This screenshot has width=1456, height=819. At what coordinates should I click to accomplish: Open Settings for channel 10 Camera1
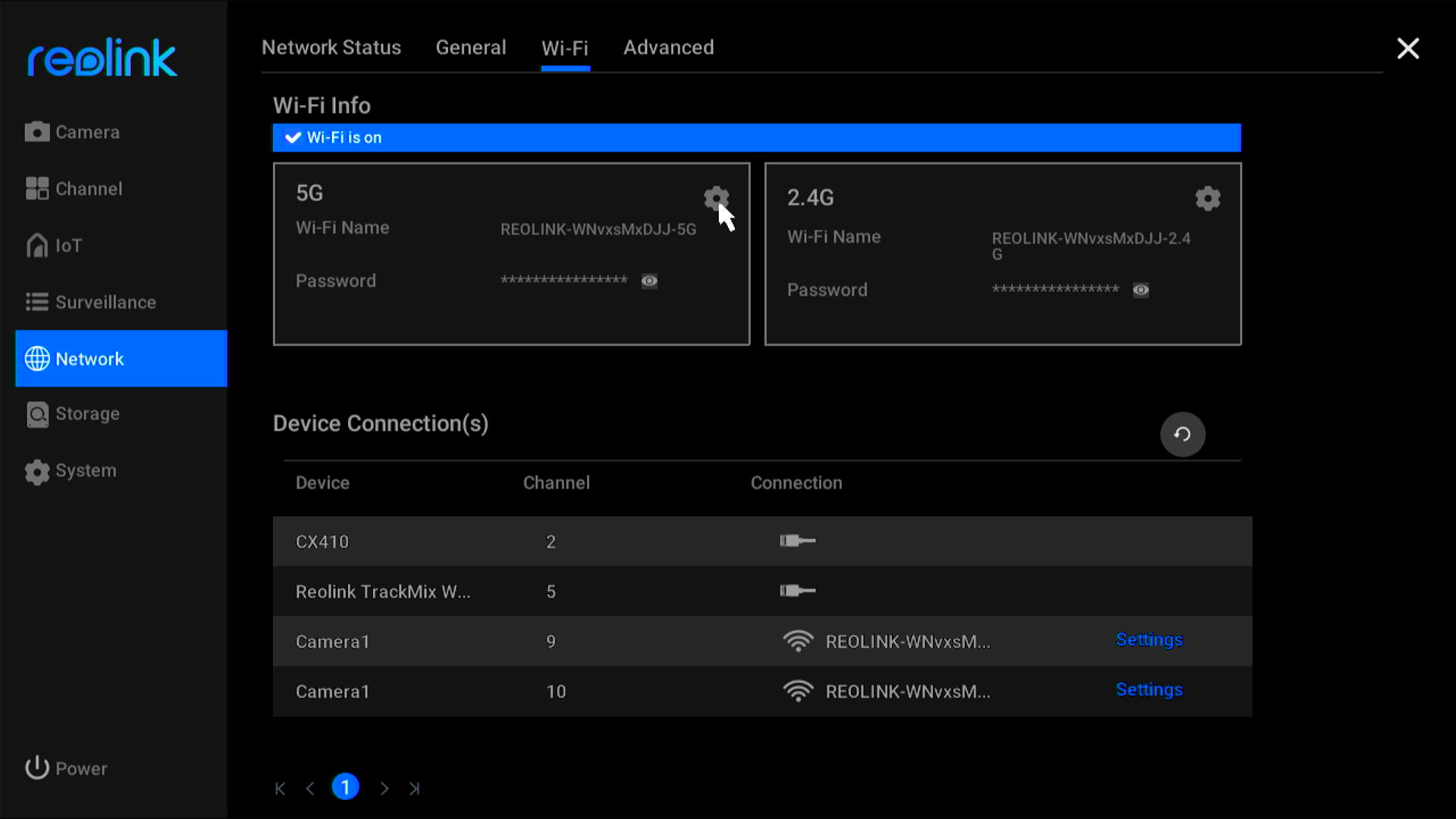pos(1149,690)
